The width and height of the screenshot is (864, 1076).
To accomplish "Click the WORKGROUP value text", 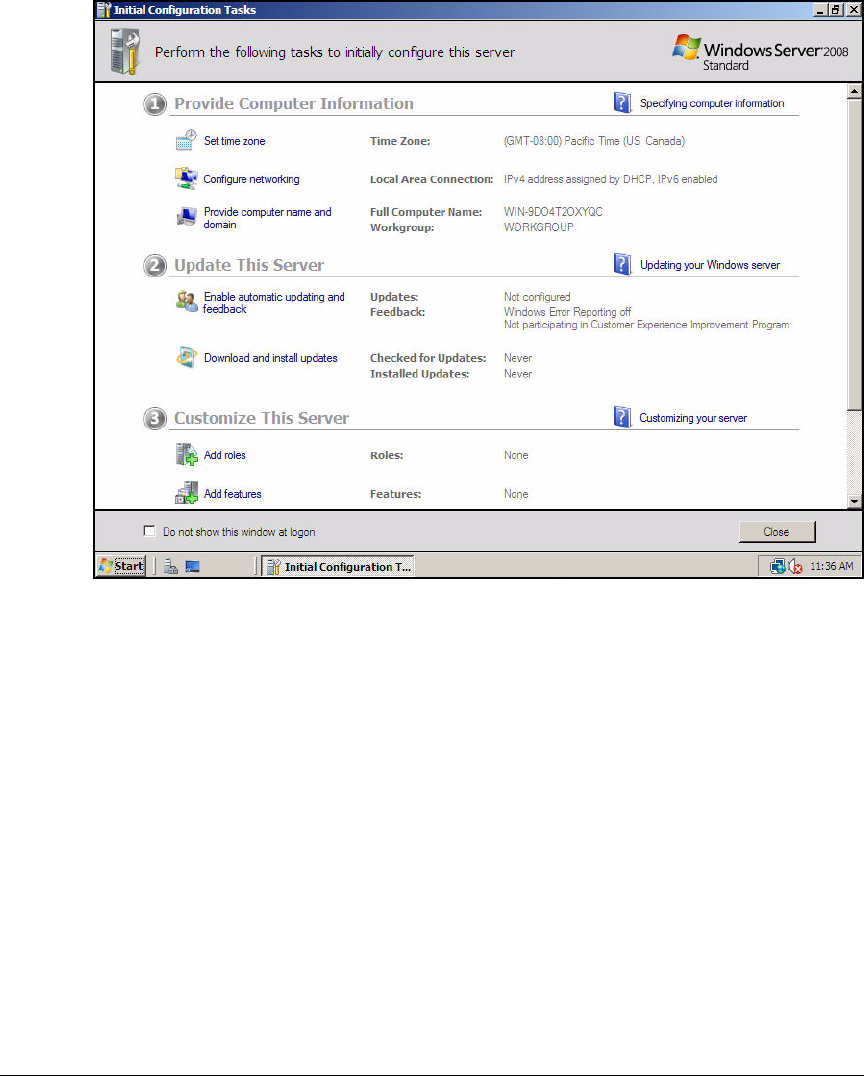I will coord(539,227).
